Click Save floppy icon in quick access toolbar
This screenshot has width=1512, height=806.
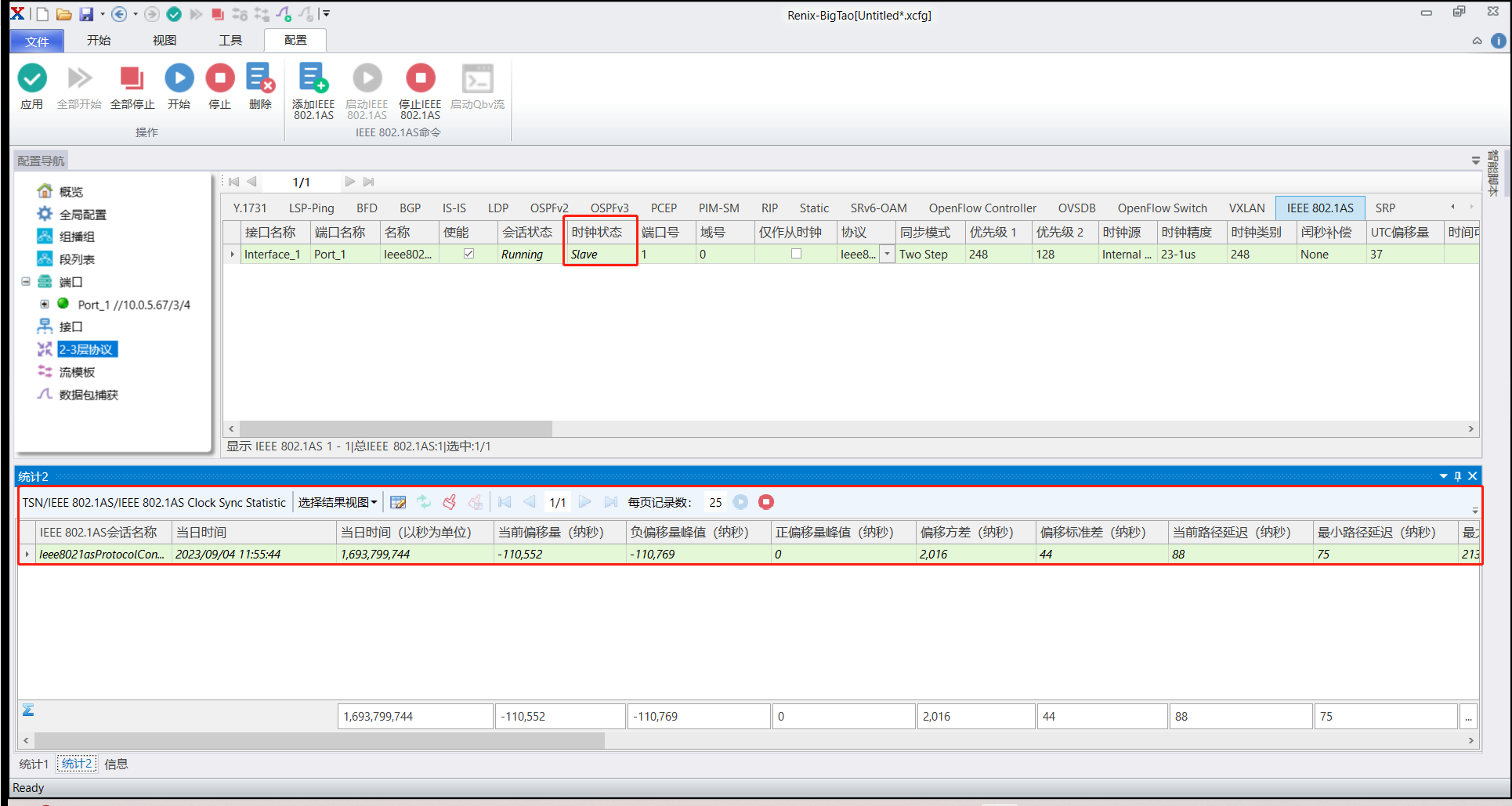coord(86,14)
